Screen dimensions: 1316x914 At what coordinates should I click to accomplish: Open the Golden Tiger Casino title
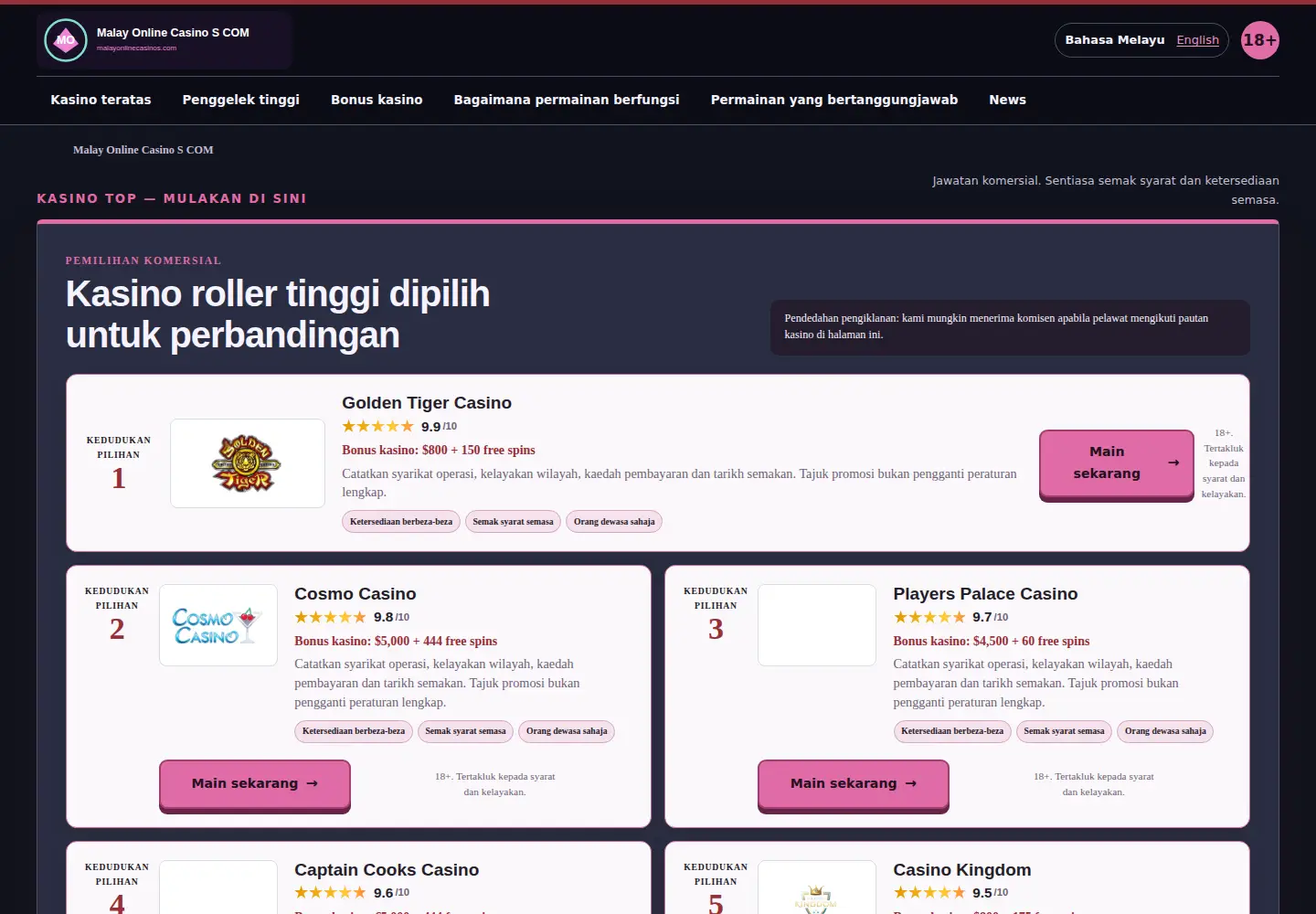pyautogui.click(x=427, y=403)
